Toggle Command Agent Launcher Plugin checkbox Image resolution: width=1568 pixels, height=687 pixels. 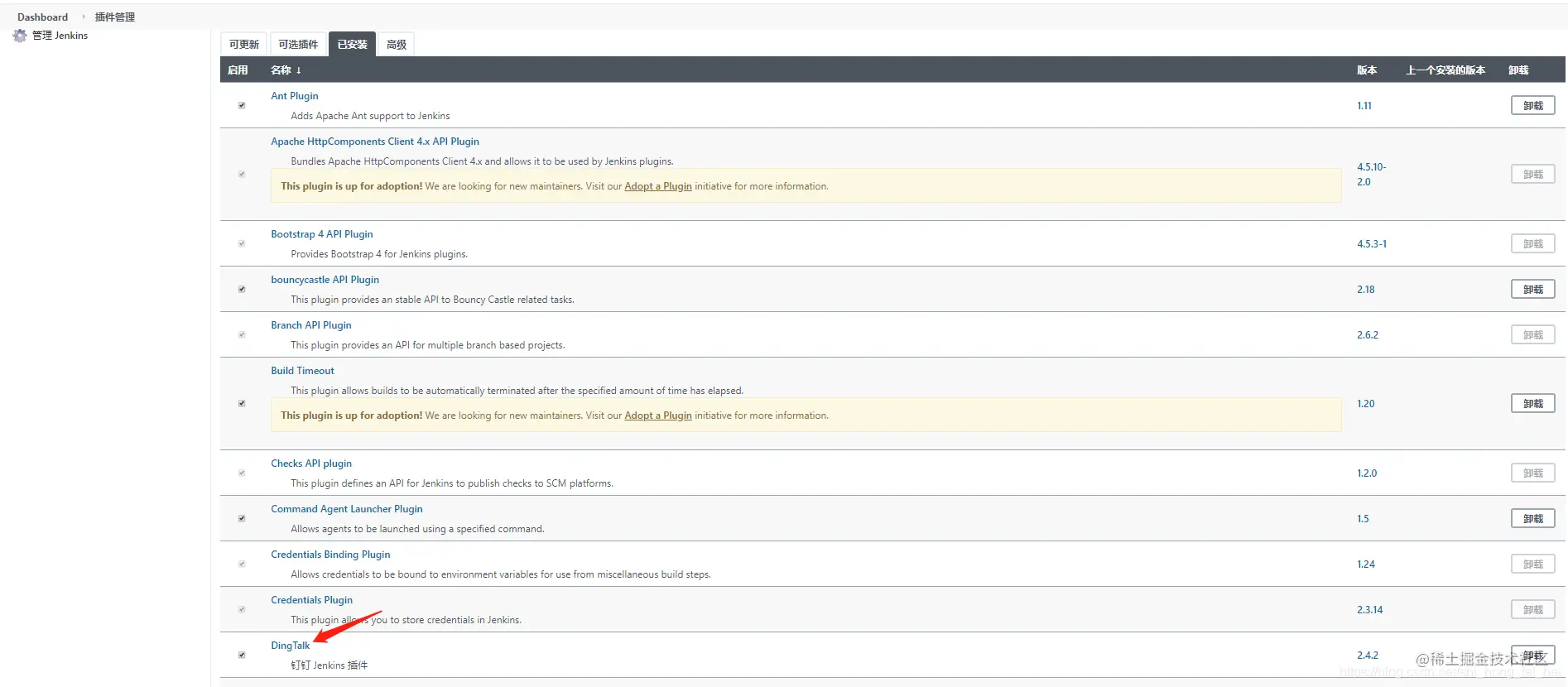pos(242,518)
